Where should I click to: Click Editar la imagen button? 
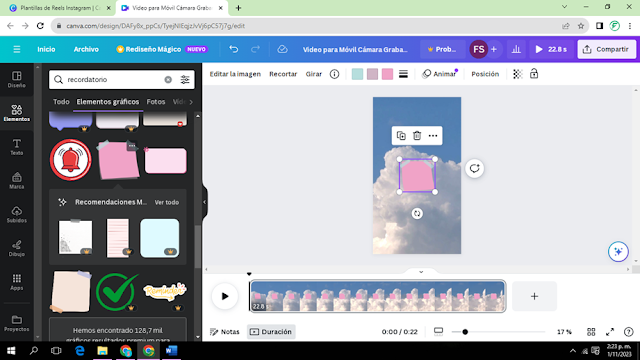(235, 74)
